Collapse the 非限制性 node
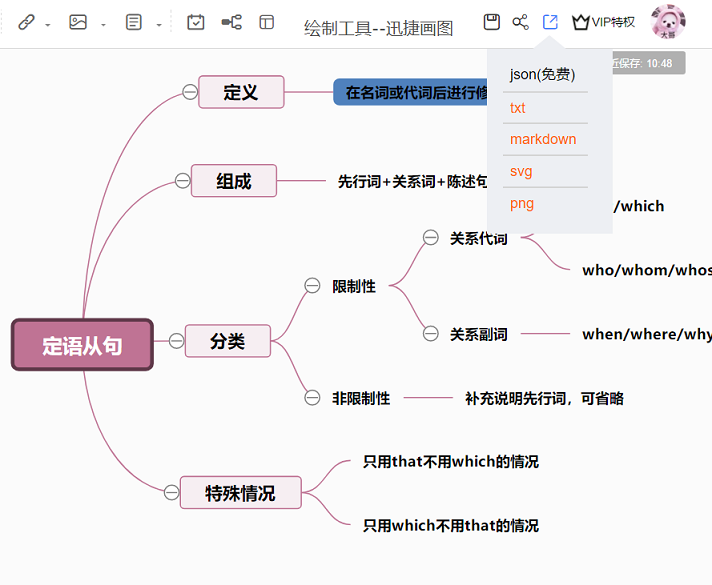 [x=312, y=398]
